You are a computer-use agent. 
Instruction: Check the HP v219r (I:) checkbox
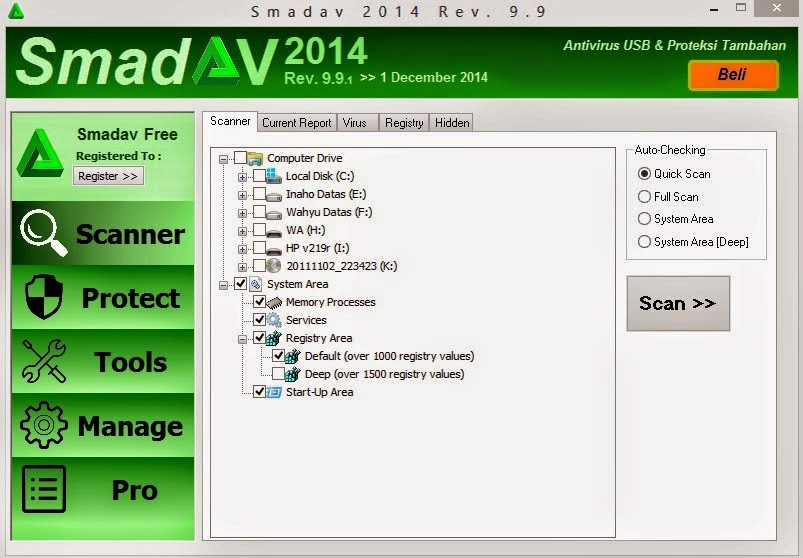click(x=259, y=248)
